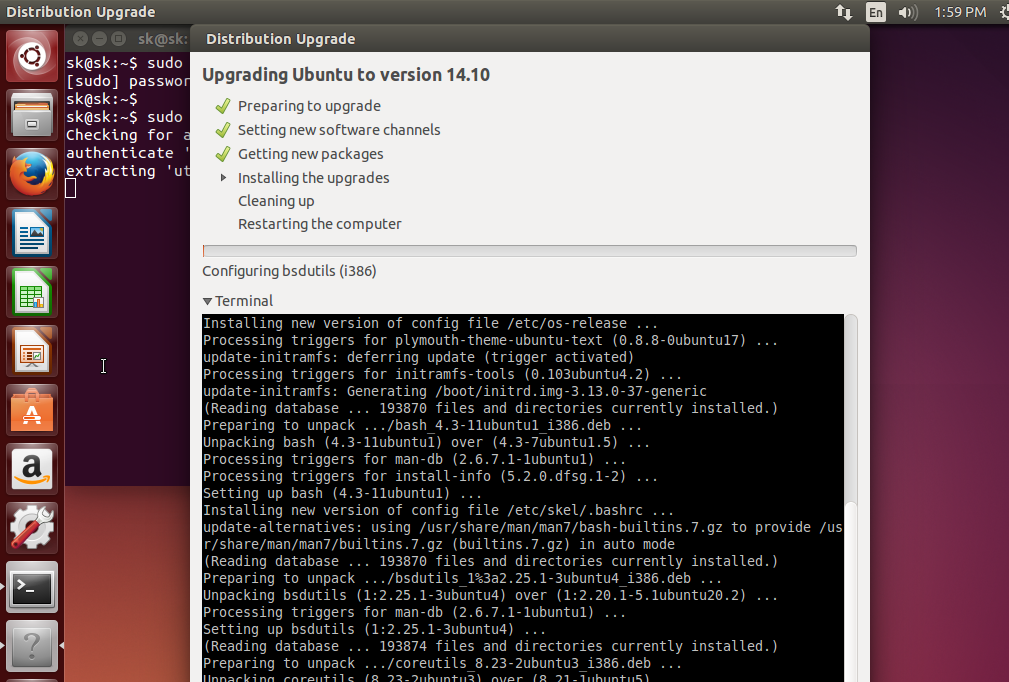This screenshot has height=682, width=1009.
Task: Open the system gear menu in top panel
Action: [x=1004, y=12]
